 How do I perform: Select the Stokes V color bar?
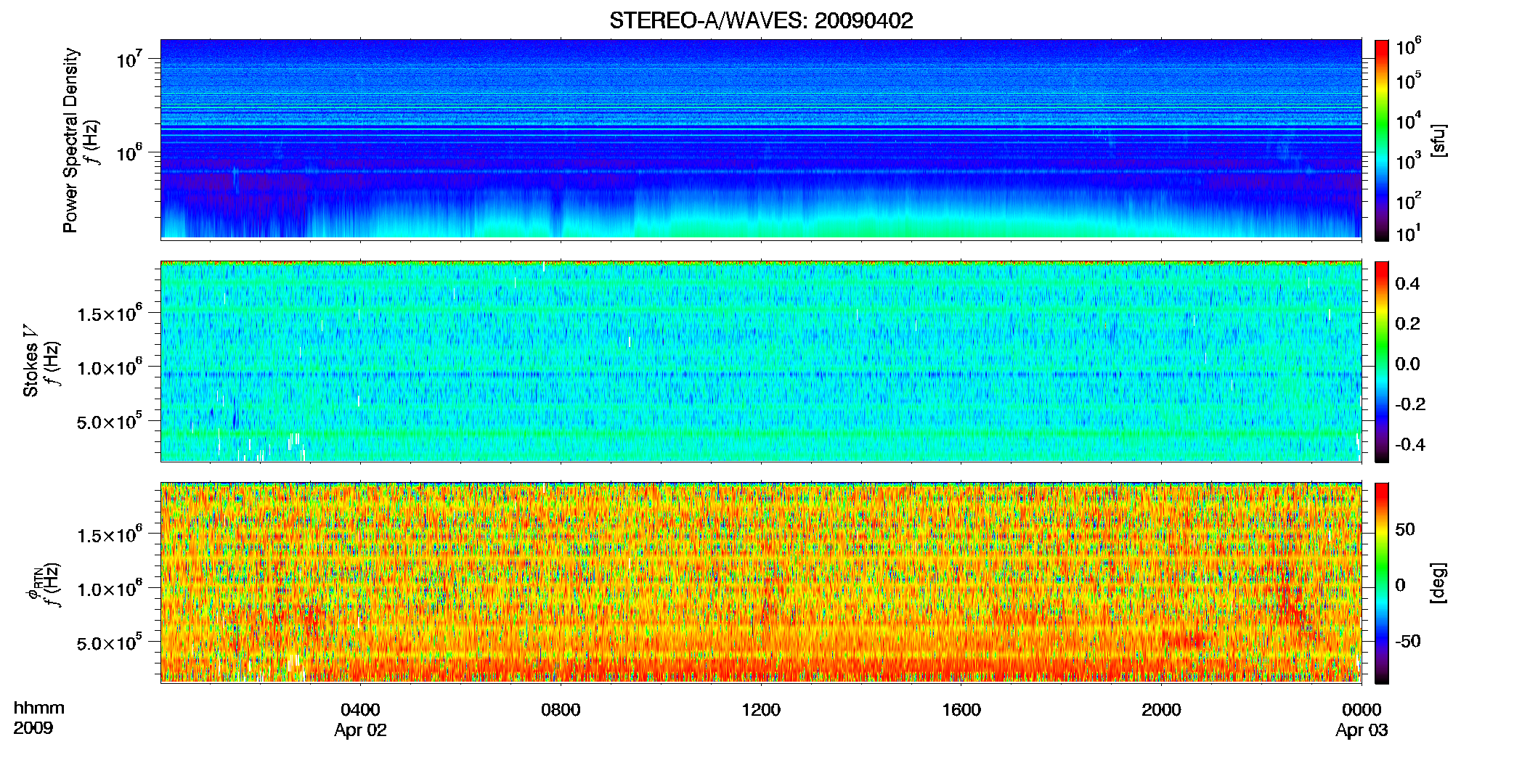(x=1382, y=362)
